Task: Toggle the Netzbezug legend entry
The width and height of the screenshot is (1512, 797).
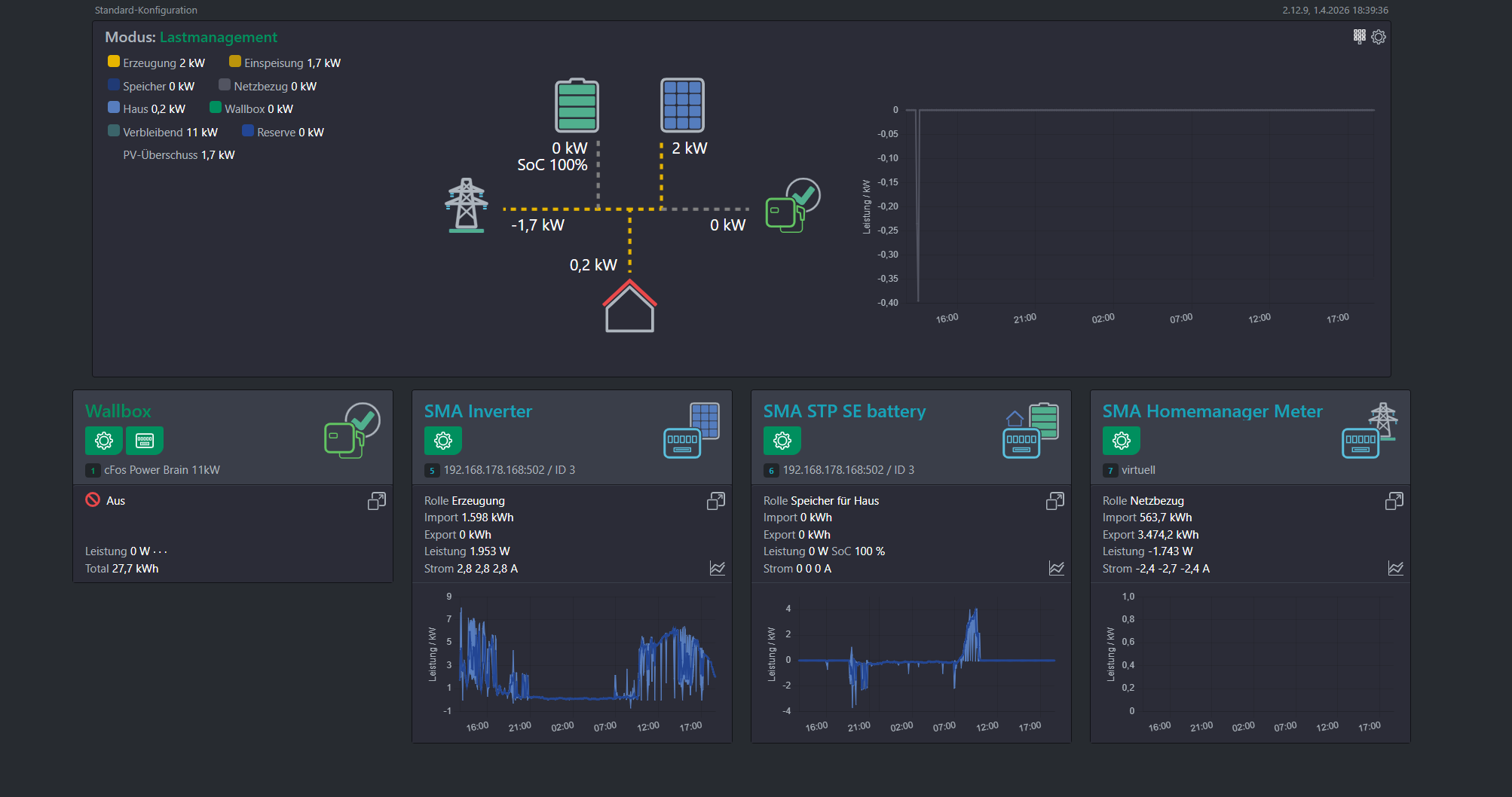Action: tap(268, 86)
